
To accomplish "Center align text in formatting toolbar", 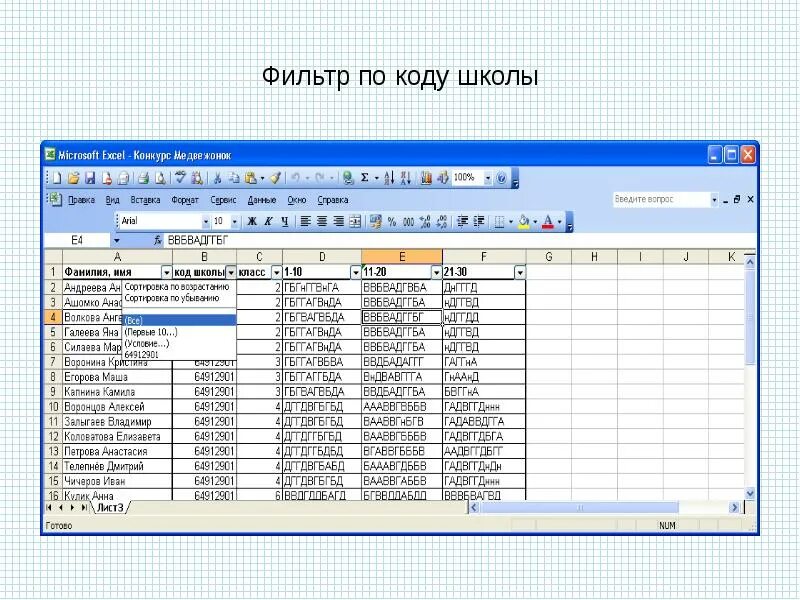I will pyautogui.click(x=322, y=221).
